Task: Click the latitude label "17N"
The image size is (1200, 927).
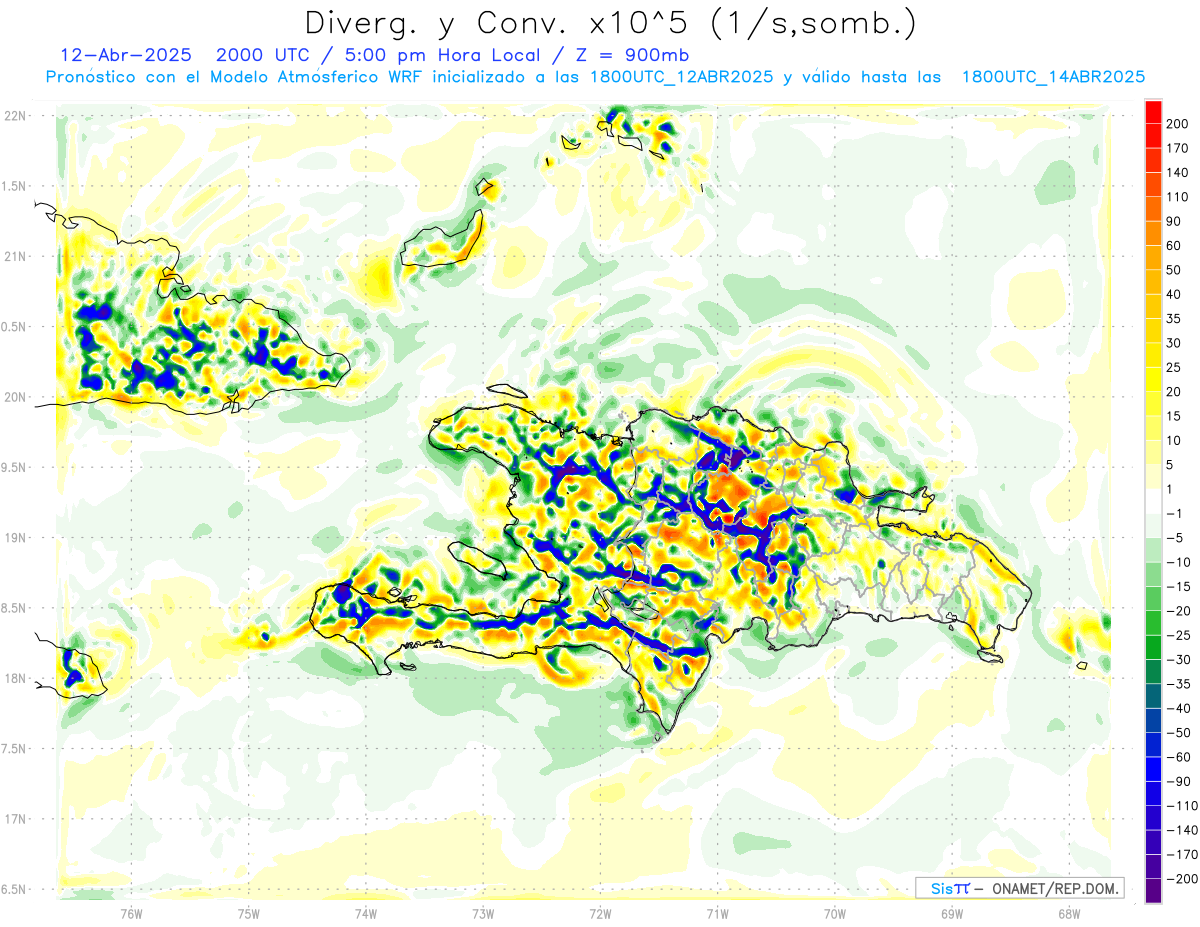Action: pos(15,819)
